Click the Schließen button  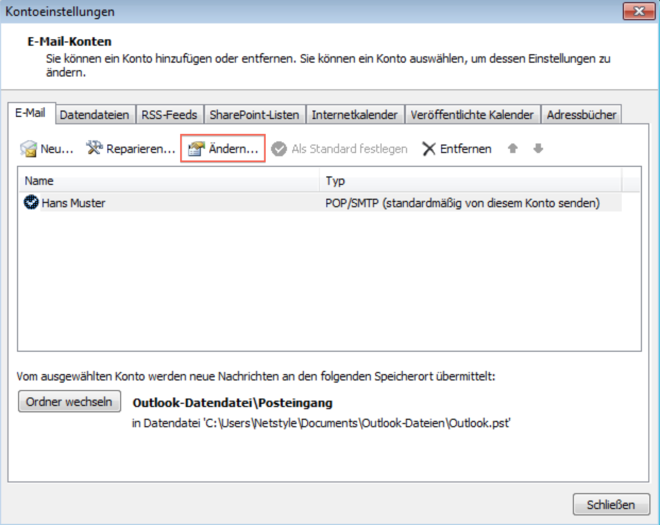[611, 504]
